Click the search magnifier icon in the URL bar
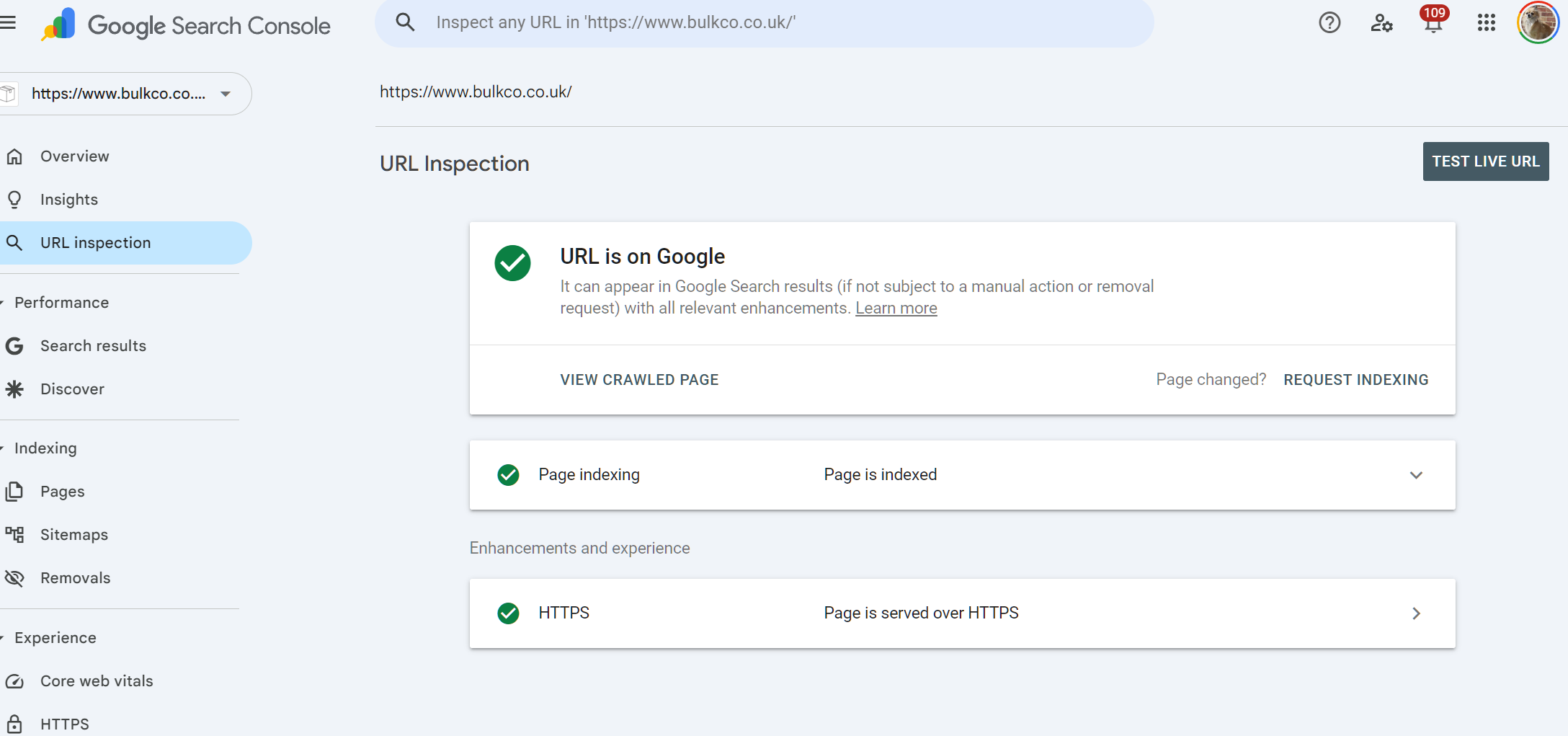Screen dimensions: 1568x736 coord(406,22)
